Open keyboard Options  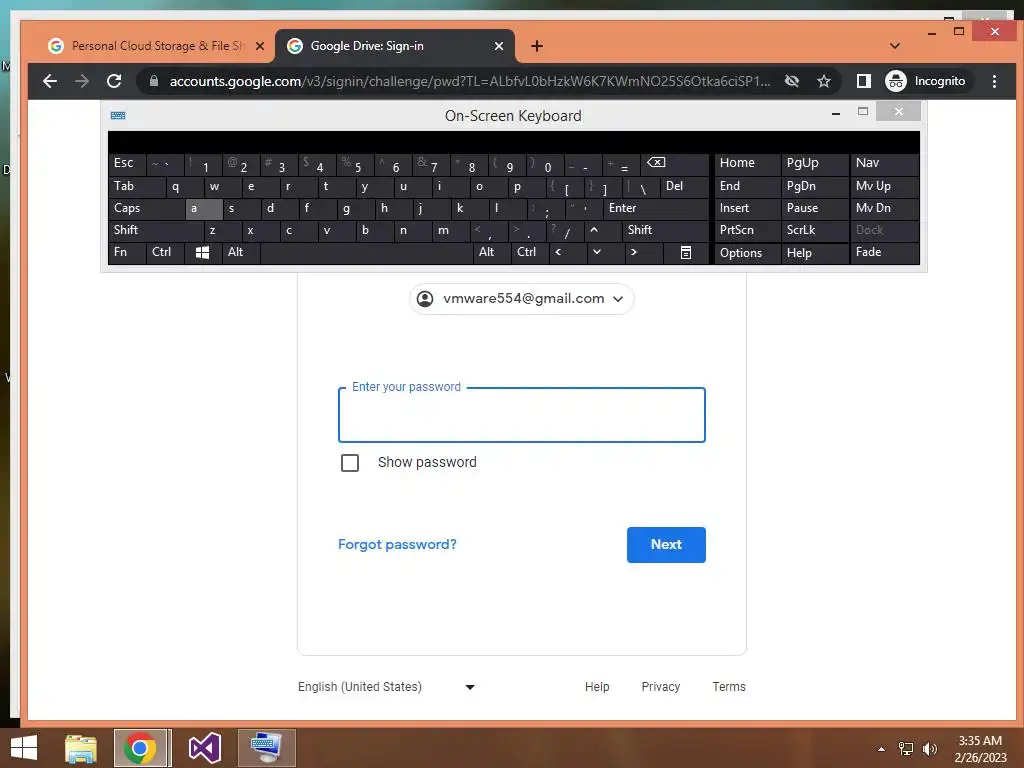[x=747, y=253]
